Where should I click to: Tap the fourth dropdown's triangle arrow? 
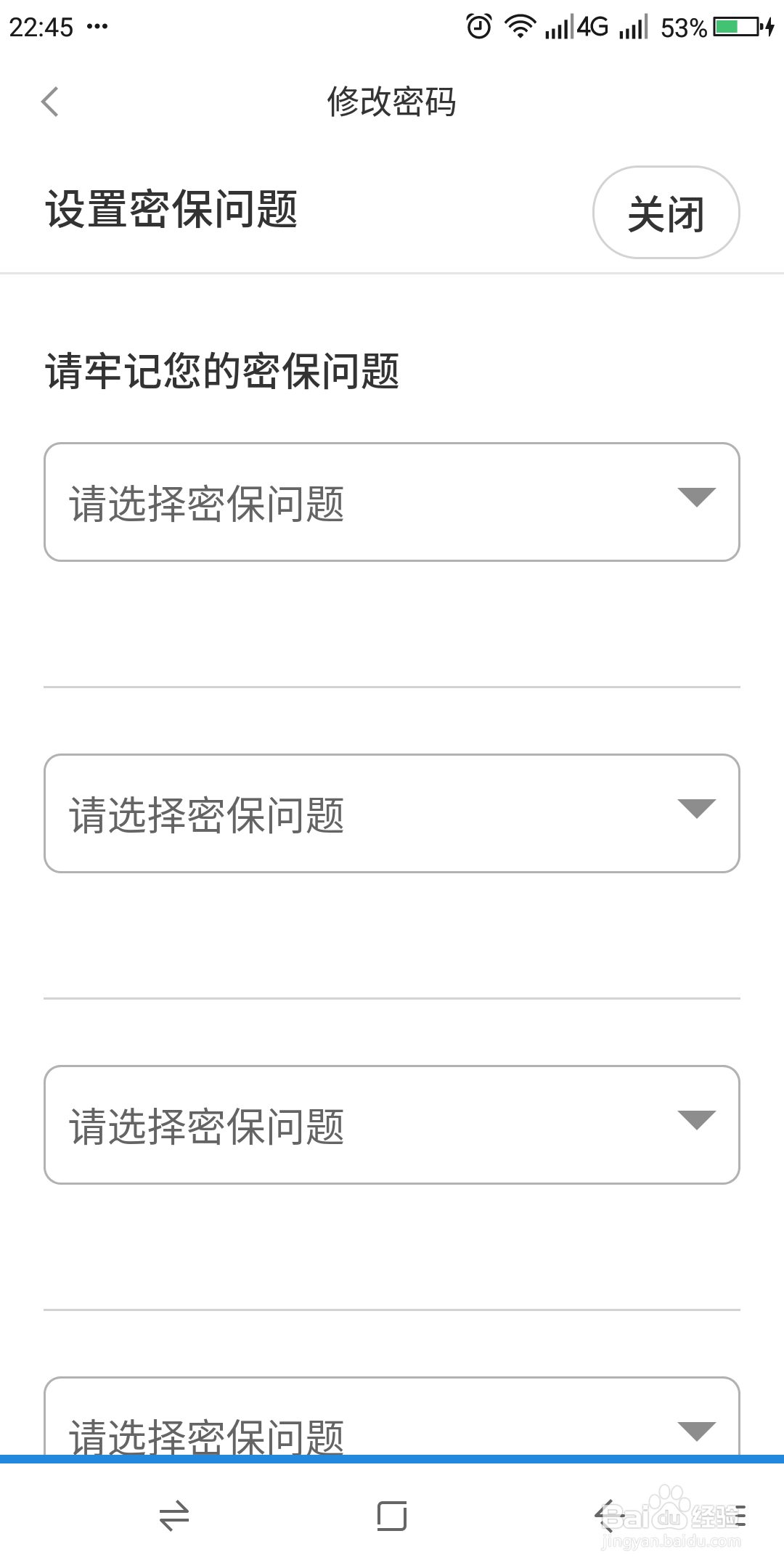coord(697,1432)
